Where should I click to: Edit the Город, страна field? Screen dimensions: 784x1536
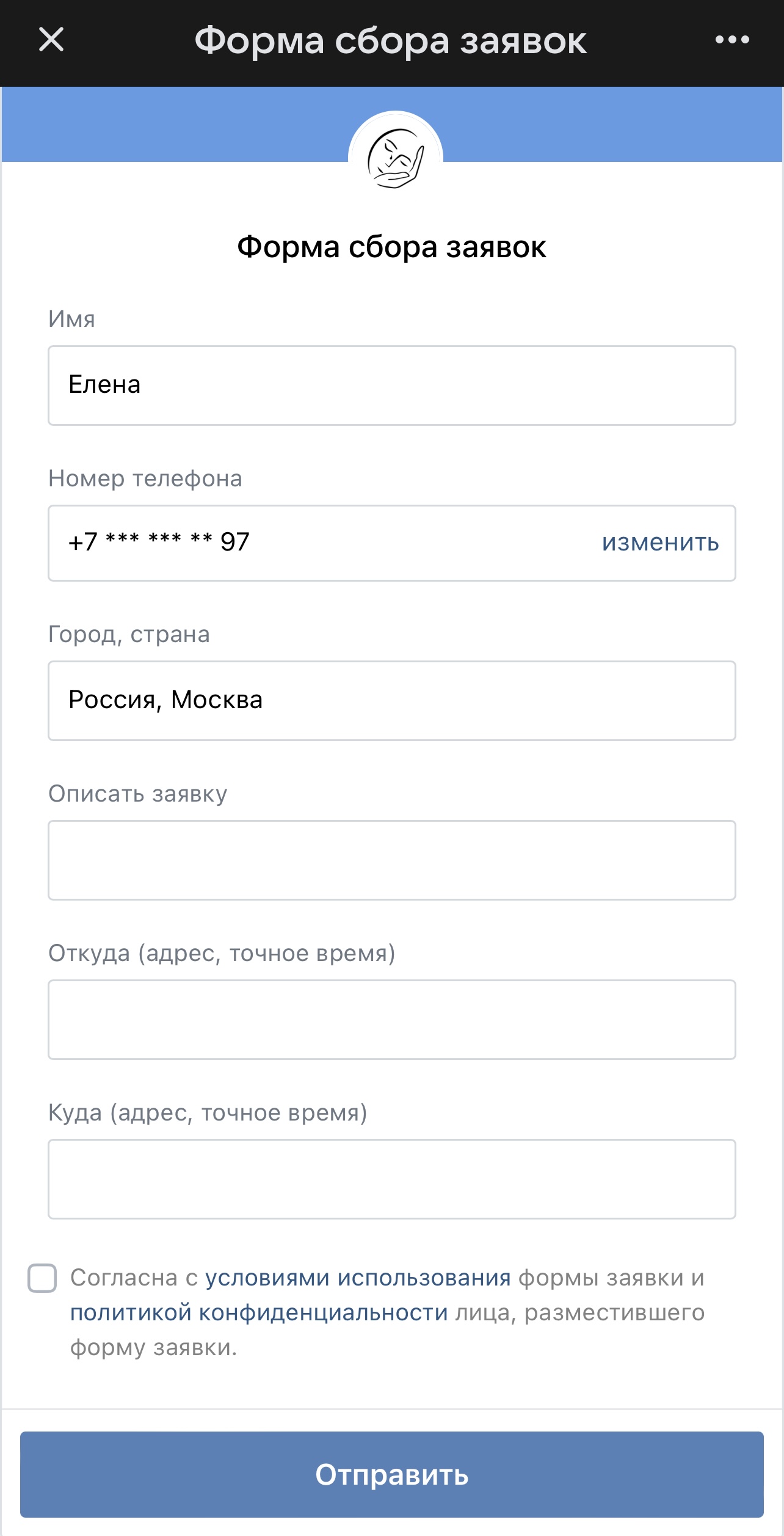pos(391,700)
